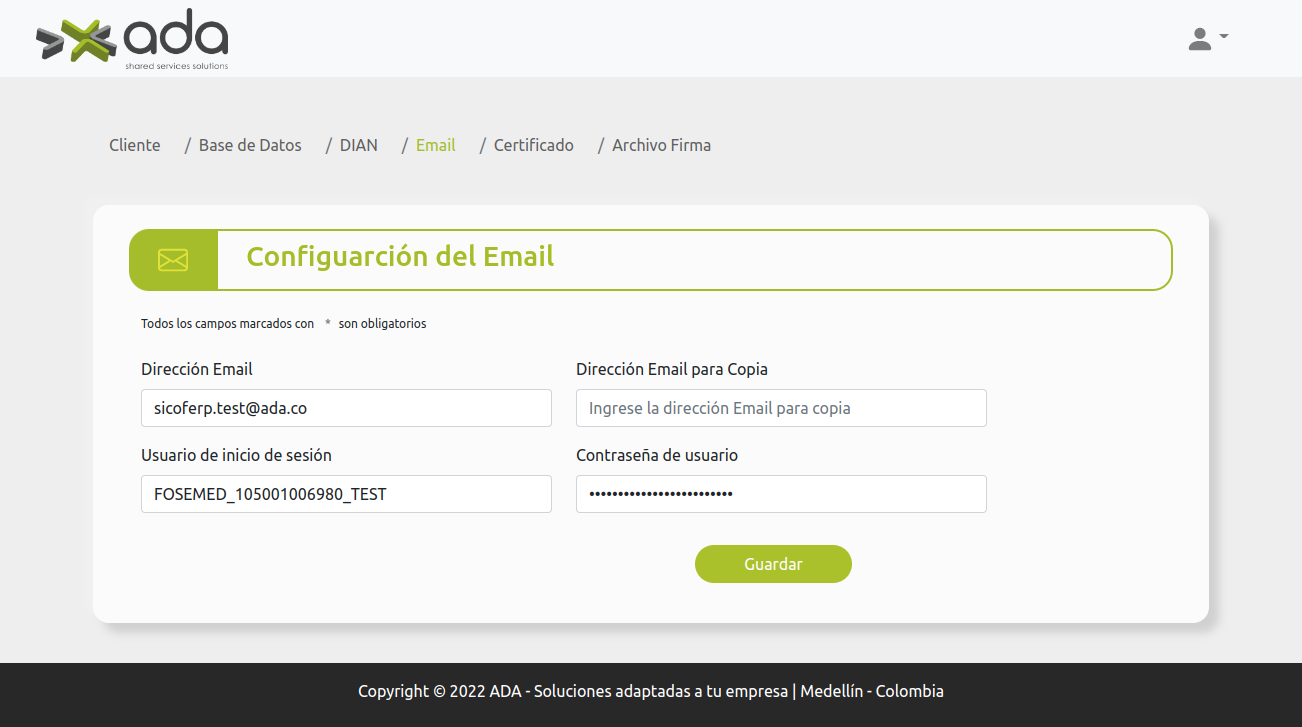Open the Archivo Firma step

coord(661,145)
